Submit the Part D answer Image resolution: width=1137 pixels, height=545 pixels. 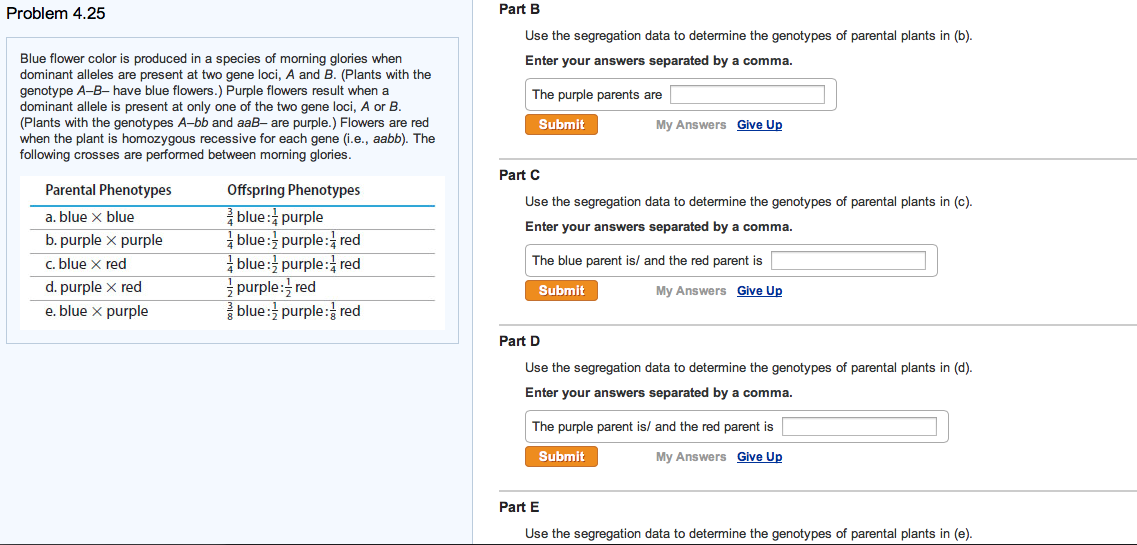tap(561, 457)
